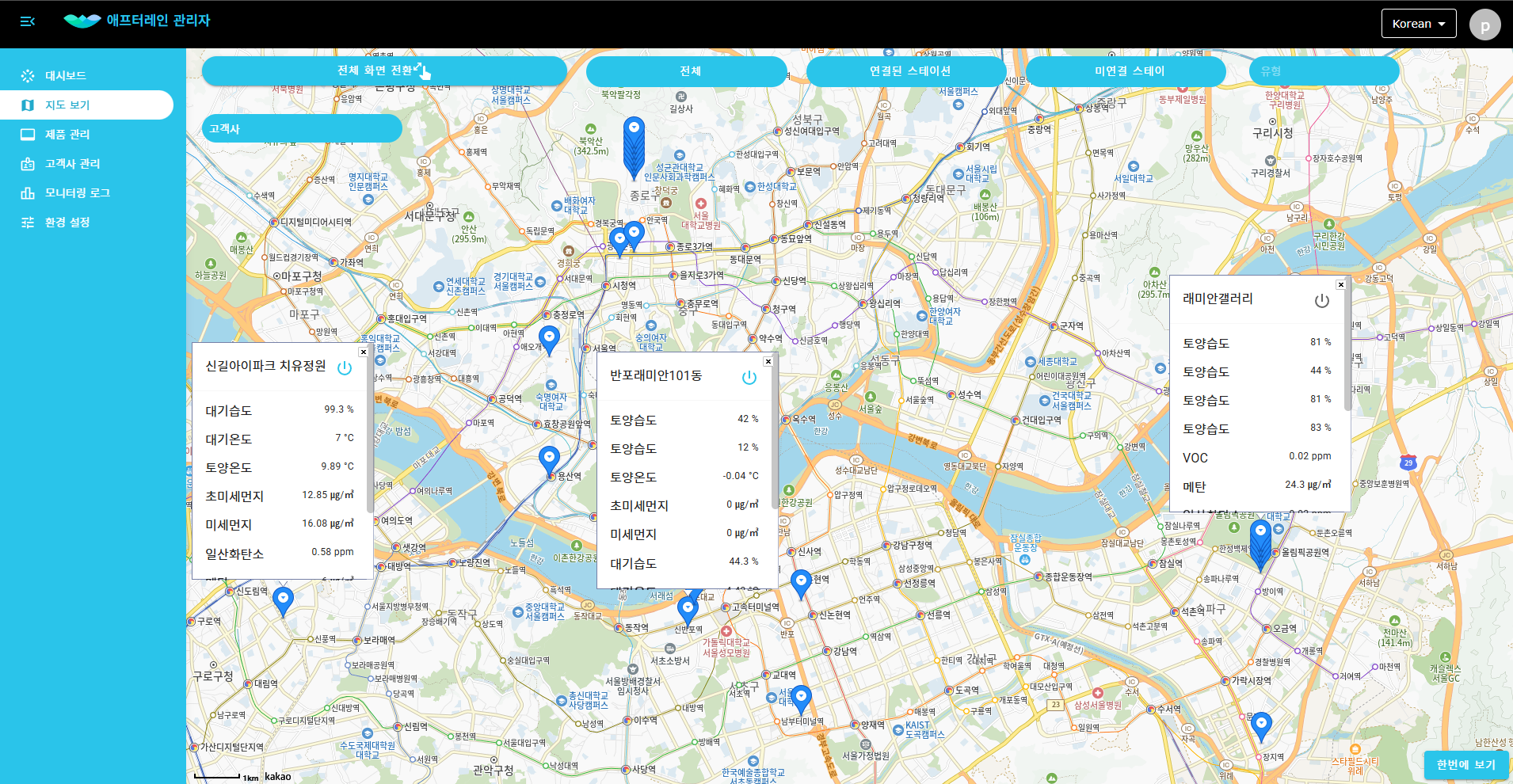Image resolution: width=1513 pixels, height=784 pixels.
Task: Open 고객사 관리 menu
Action: 87,164
